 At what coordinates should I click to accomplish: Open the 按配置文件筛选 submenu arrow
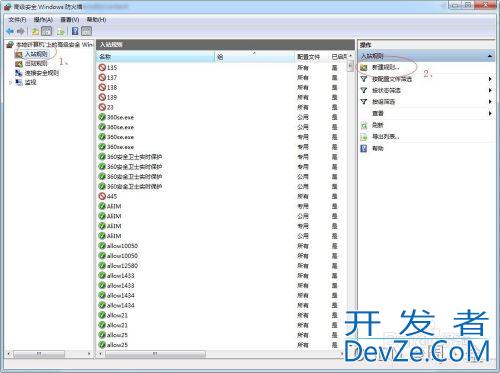[490, 79]
